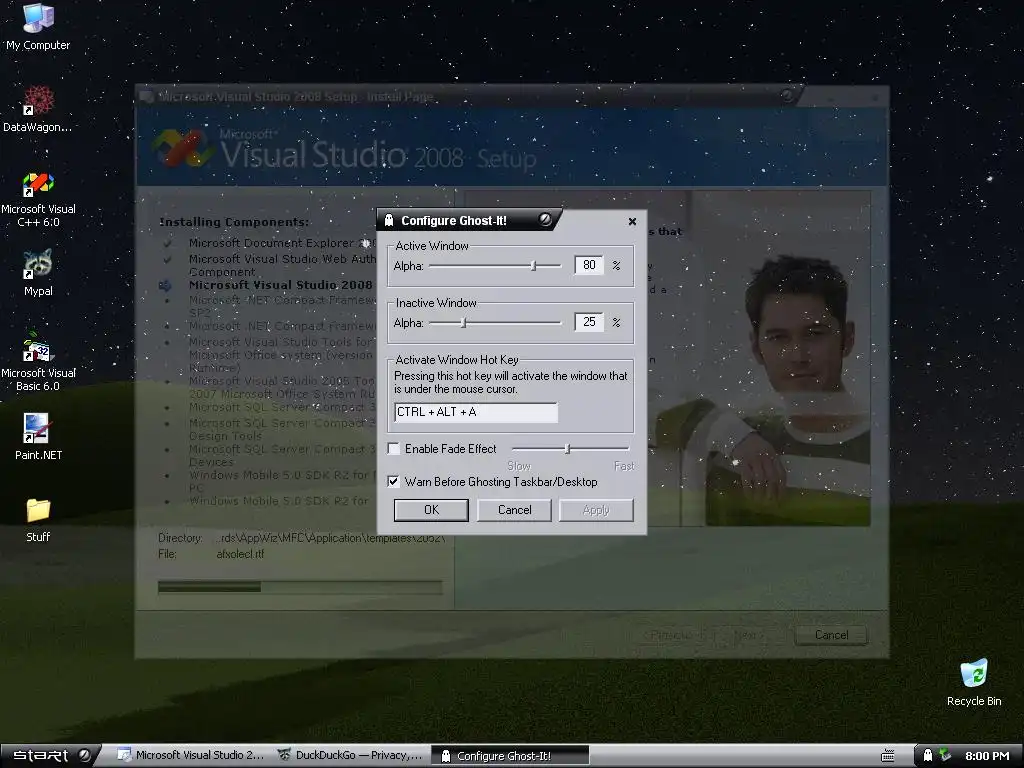Screen dimensions: 1024x768
Task: Click the Inactive Window alpha value field 25
Action: click(x=589, y=322)
